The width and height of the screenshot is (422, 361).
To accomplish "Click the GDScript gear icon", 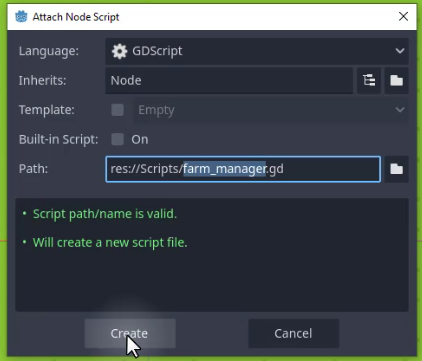I will (x=119, y=51).
